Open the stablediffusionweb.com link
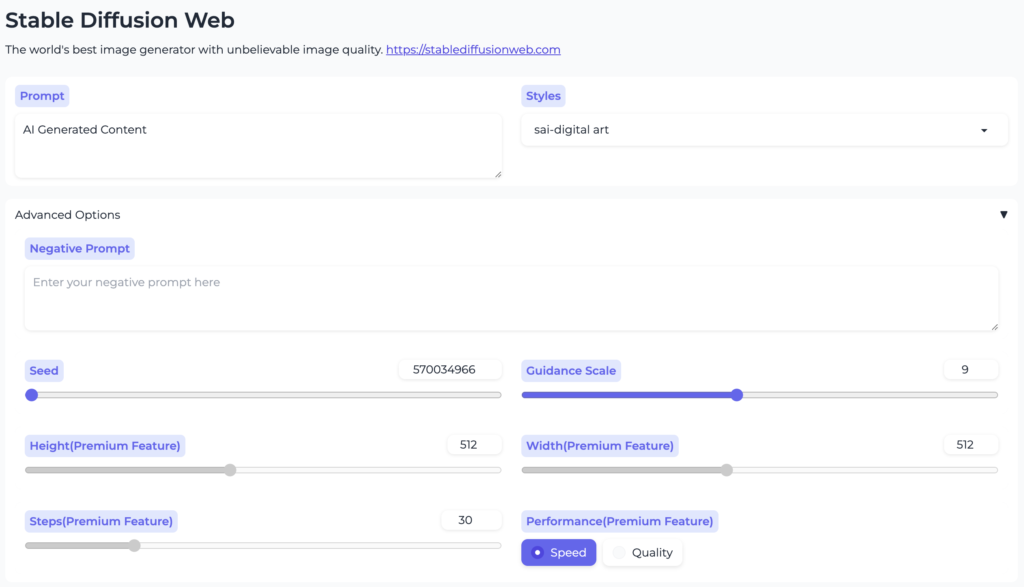The image size is (1024, 587). [473, 50]
